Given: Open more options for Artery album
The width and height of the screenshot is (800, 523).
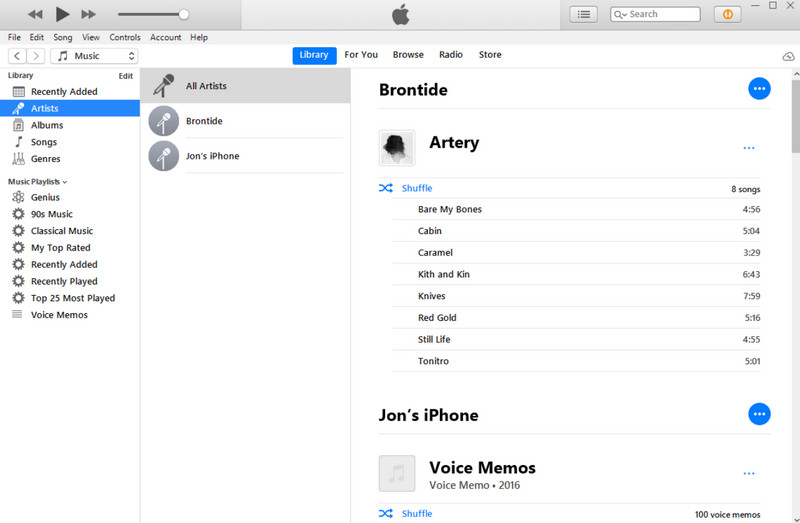Looking at the screenshot, I should pyautogui.click(x=748, y=148).
